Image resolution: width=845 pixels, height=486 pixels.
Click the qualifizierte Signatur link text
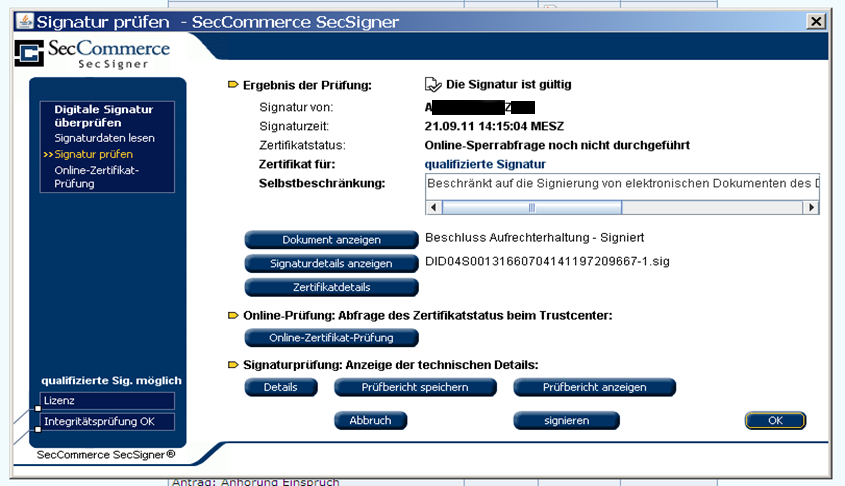coord(485,164)
